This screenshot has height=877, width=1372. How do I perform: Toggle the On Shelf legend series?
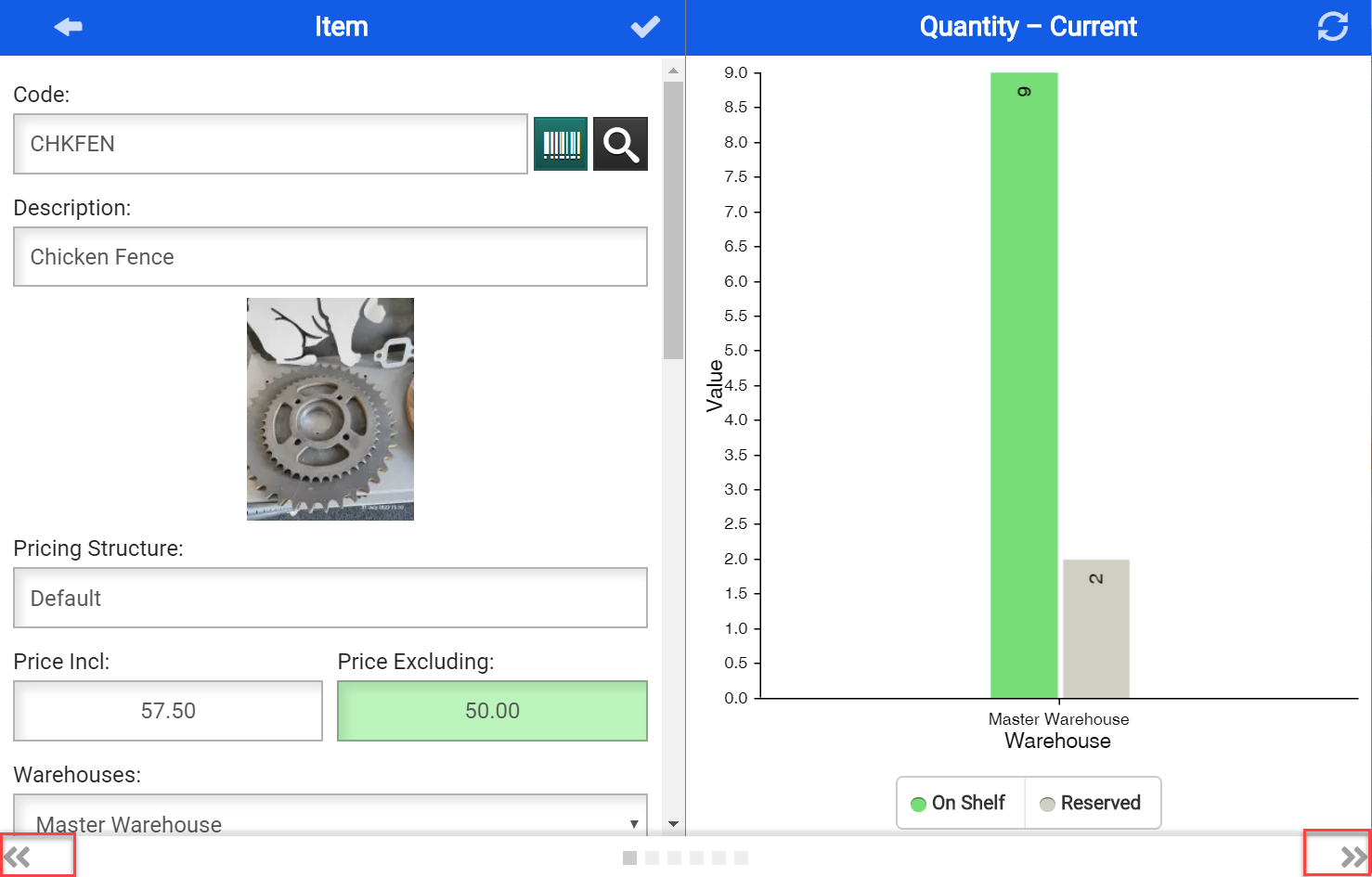(959, 803)
